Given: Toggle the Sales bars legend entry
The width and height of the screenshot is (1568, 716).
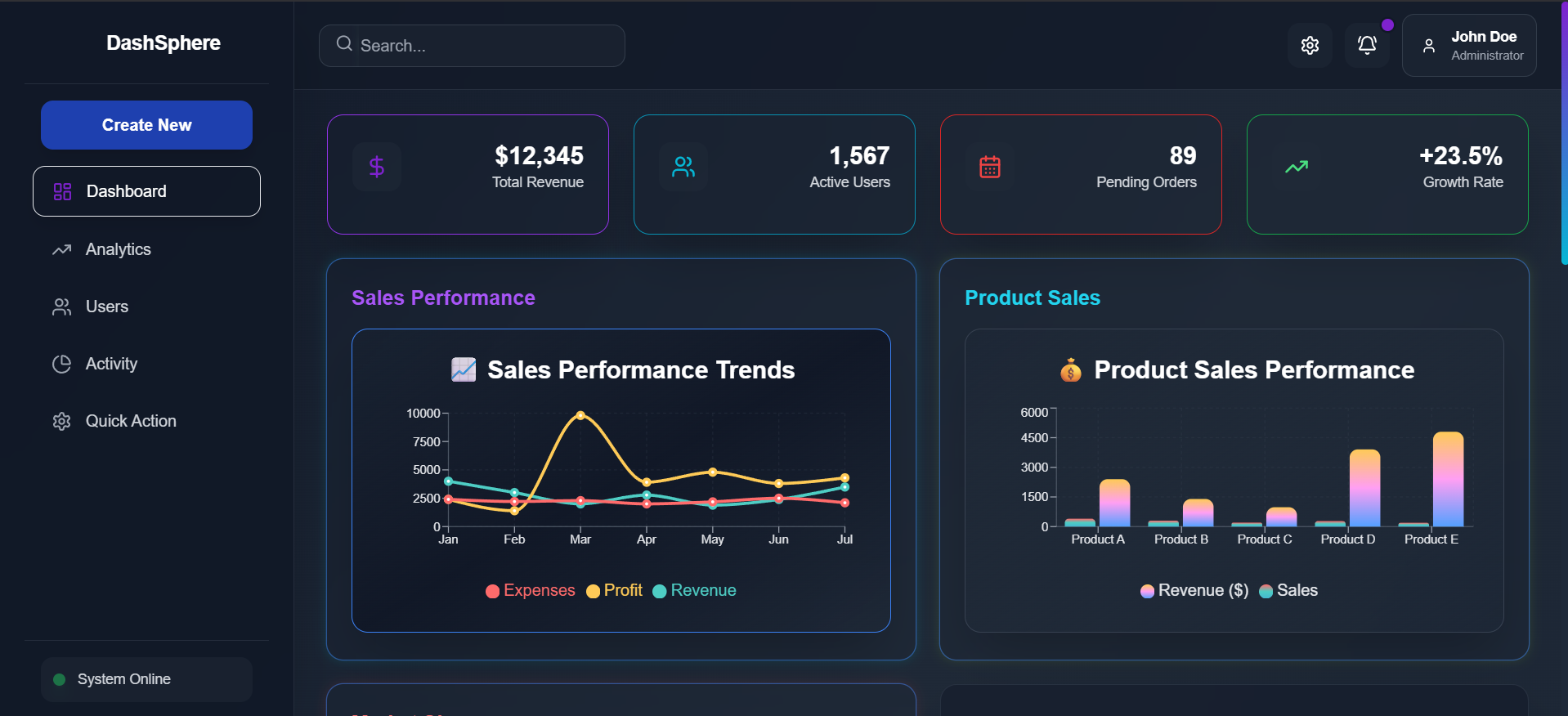Looking at the screenshot, I should coord(1288,590).
